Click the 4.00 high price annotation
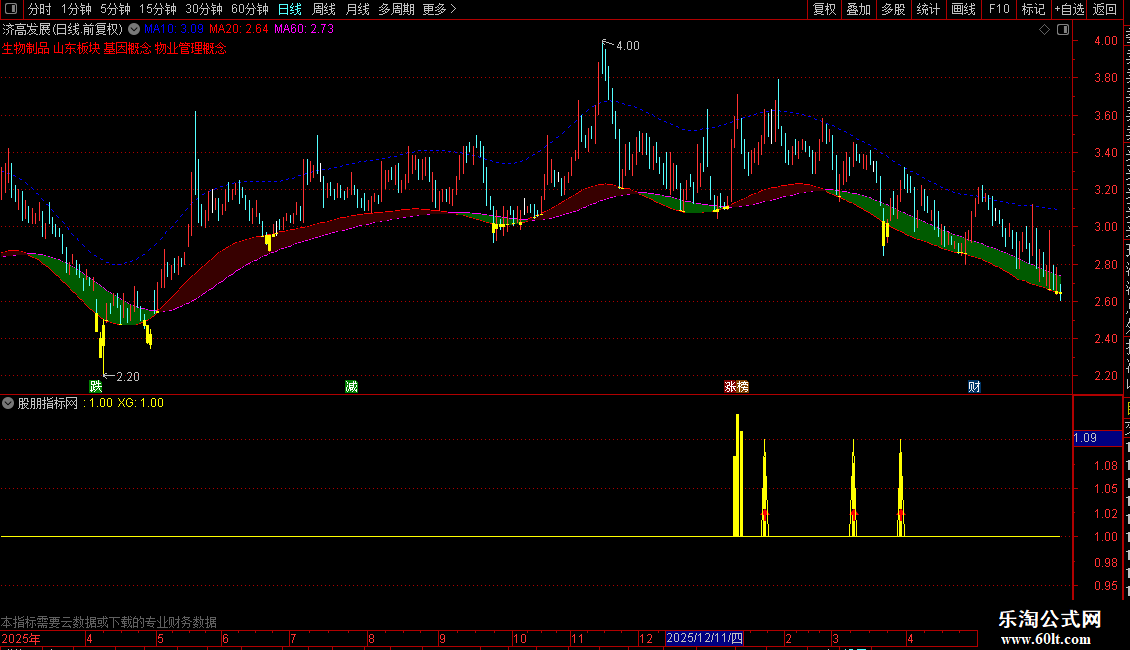The width and height of the screenshot is (1130, 650). click(x=627, y=45)
